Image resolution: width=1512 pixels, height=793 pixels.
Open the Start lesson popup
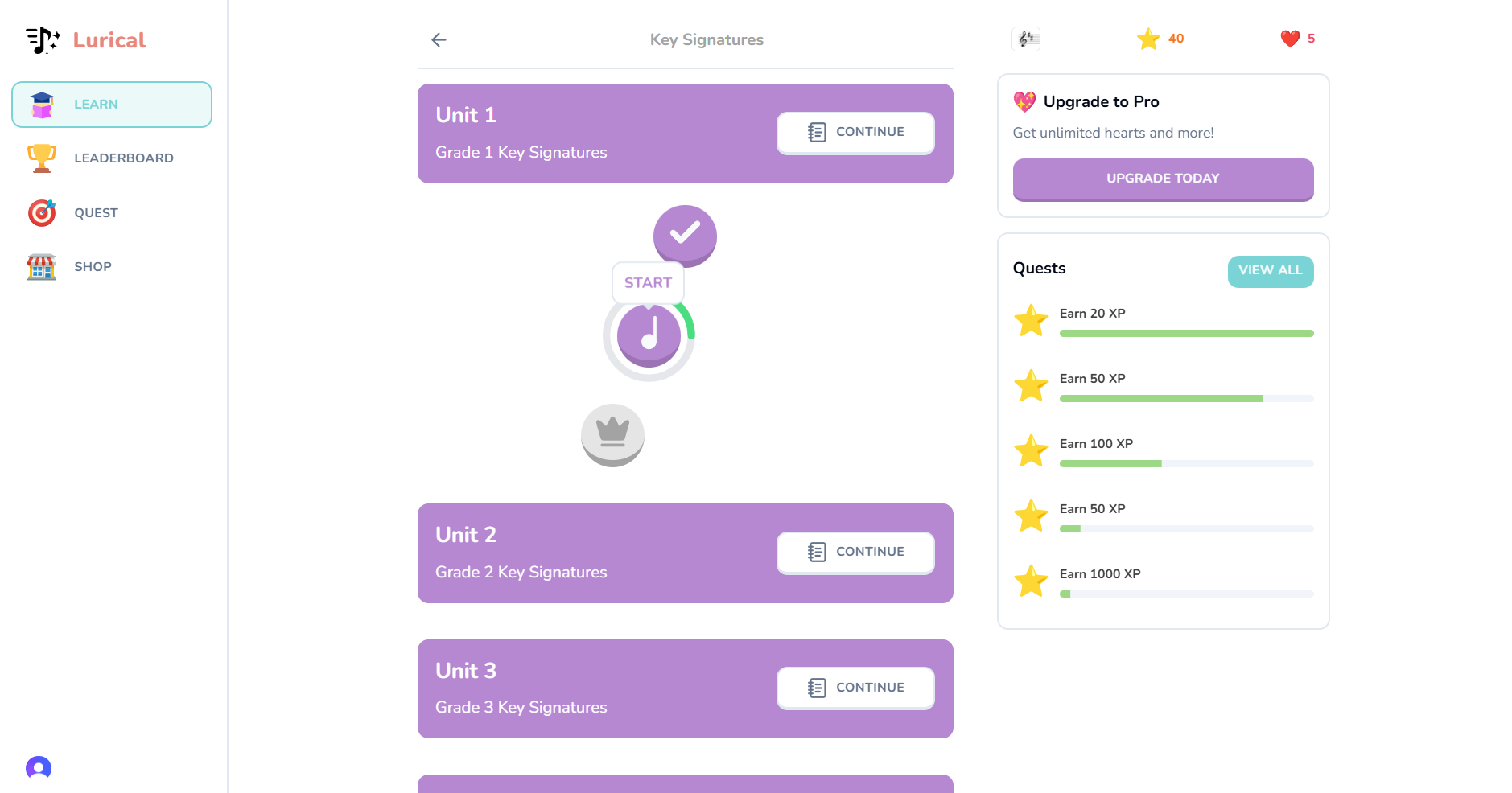tap(647, 282)
